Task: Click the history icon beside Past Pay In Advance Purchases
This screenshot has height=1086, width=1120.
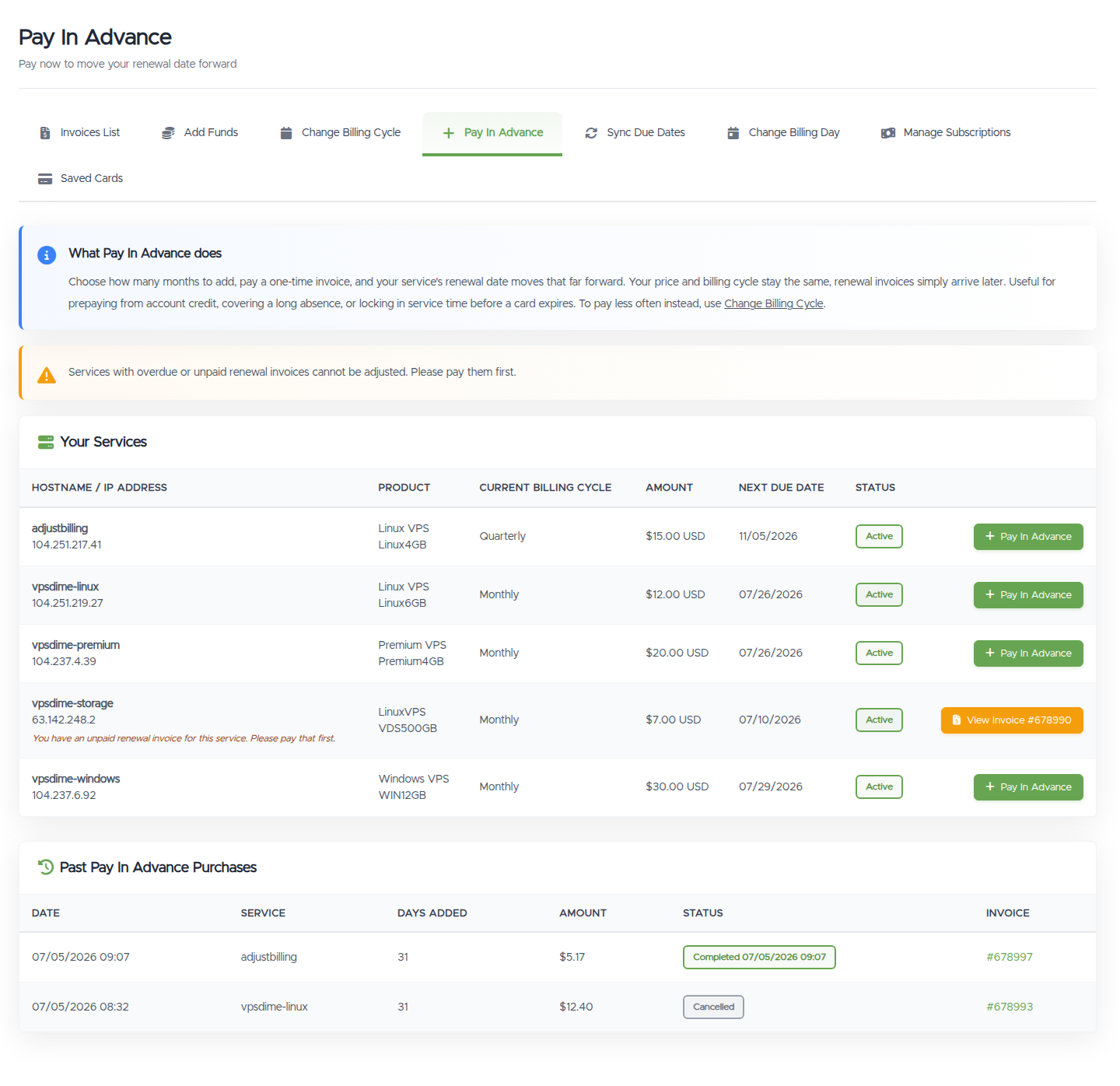Action: pyautogui.click(x=46, y=867)
